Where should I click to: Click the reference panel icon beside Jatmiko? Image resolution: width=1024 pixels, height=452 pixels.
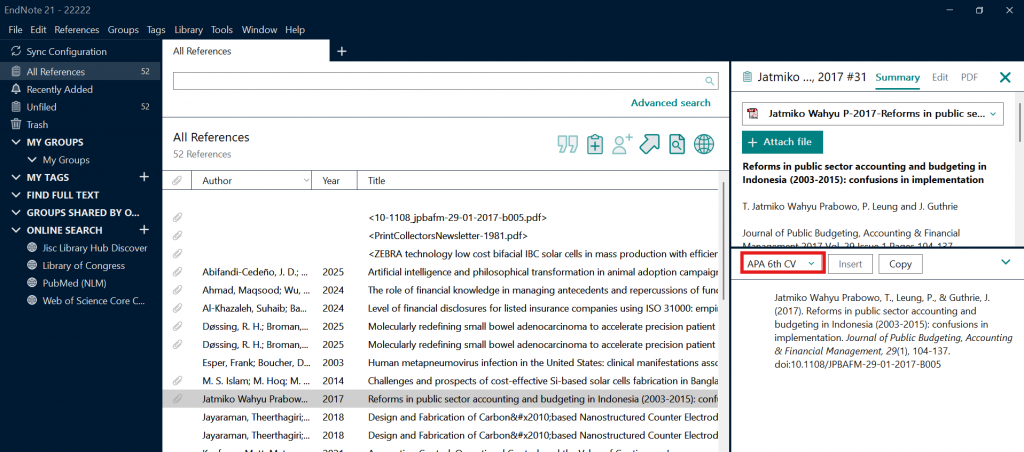tap(747, 77)
